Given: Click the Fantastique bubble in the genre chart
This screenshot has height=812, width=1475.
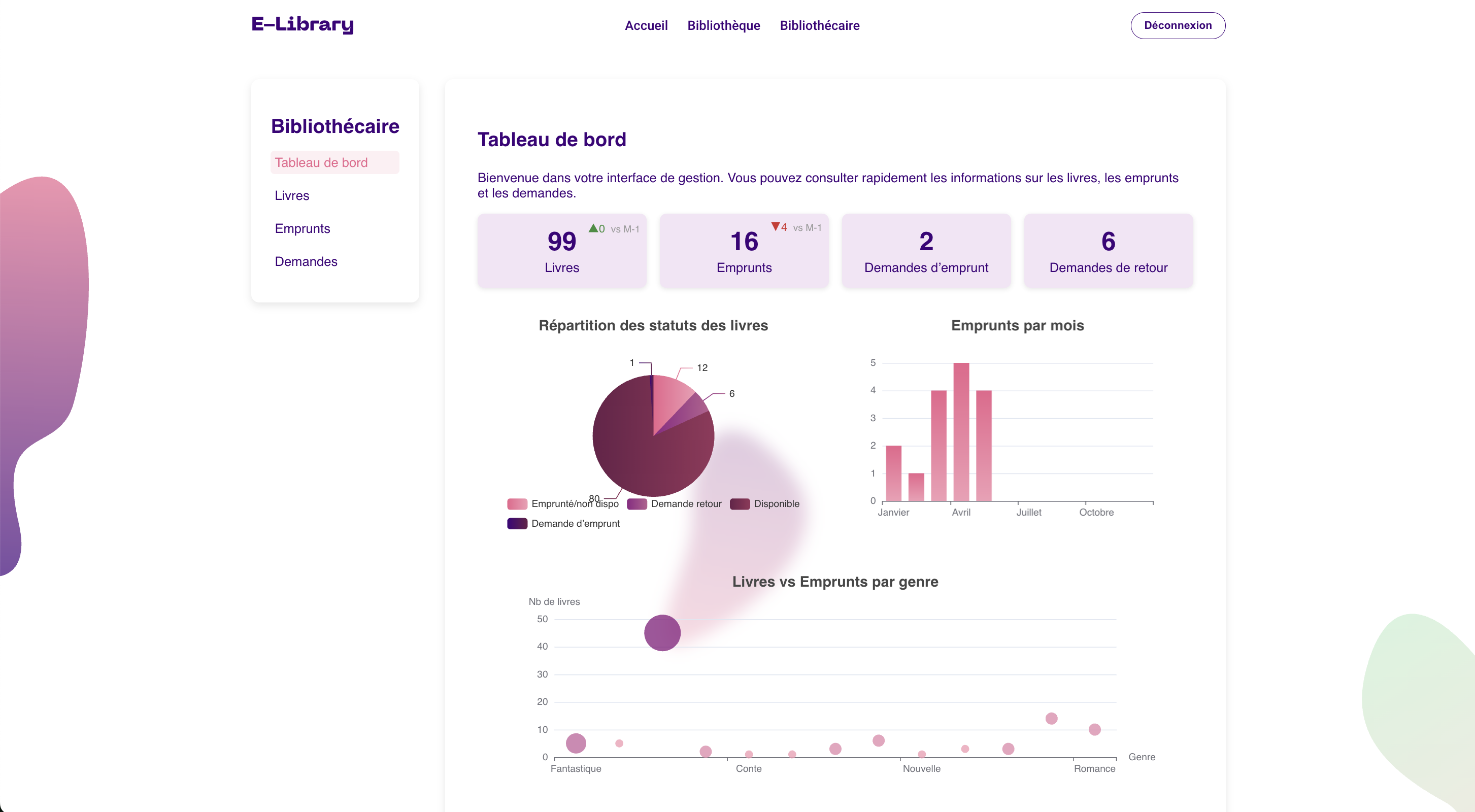Looking at the screenshot, I should pyautogui.click(x=576, y=743).
